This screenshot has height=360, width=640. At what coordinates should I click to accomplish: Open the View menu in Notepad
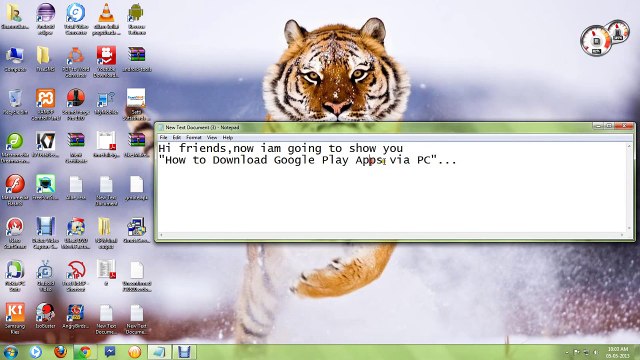tap(212, 138)
